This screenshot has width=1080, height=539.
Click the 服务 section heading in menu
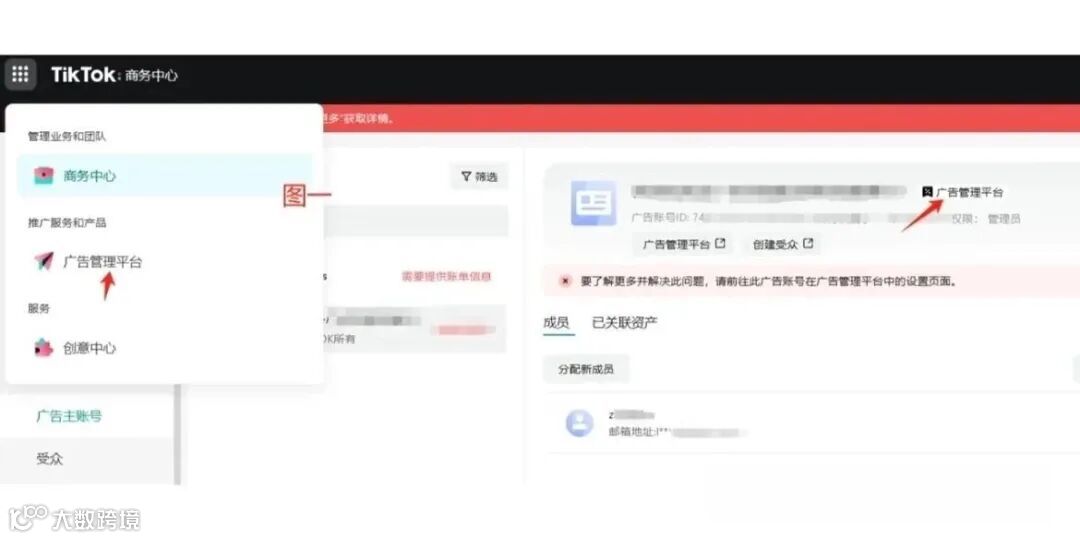[x=39, y=308]
